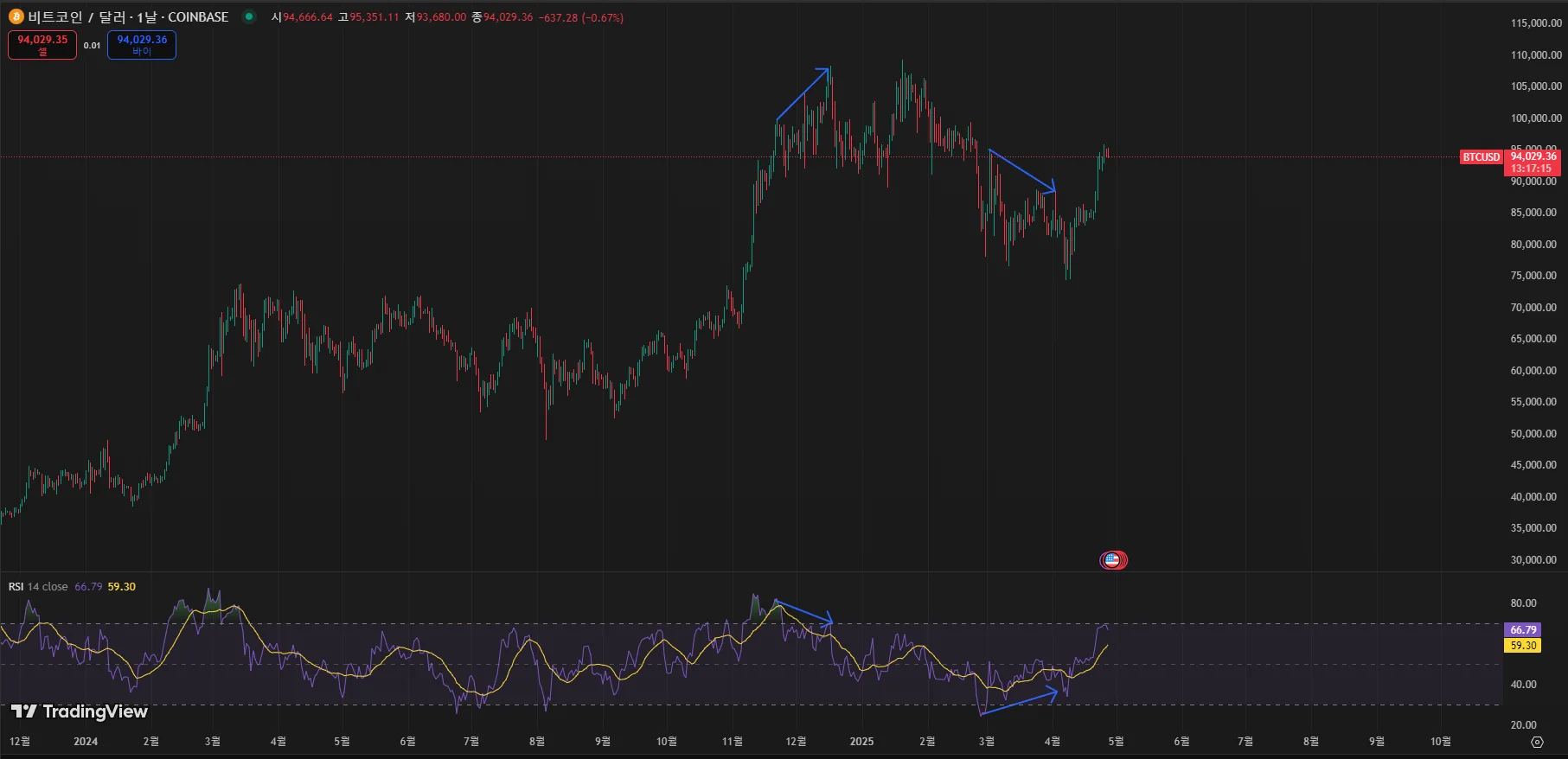Click the change value −637.28 (−0.67%)
The width and height of the screenshot is (1568, 759).
[581, 17]
